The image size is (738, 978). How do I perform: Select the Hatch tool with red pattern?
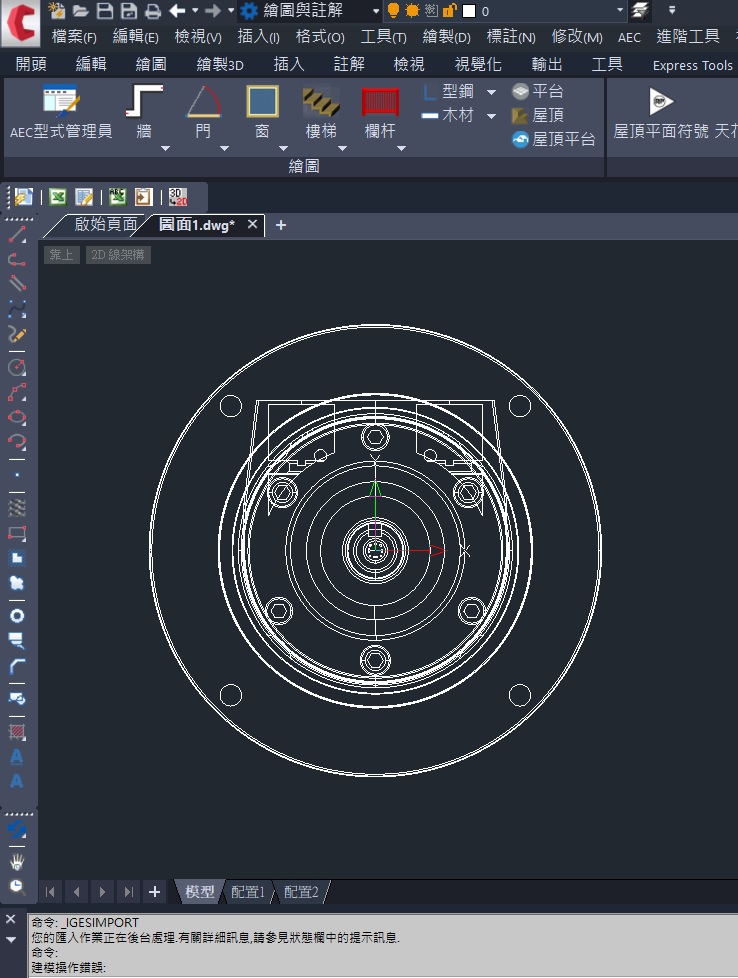click(17, 732)
